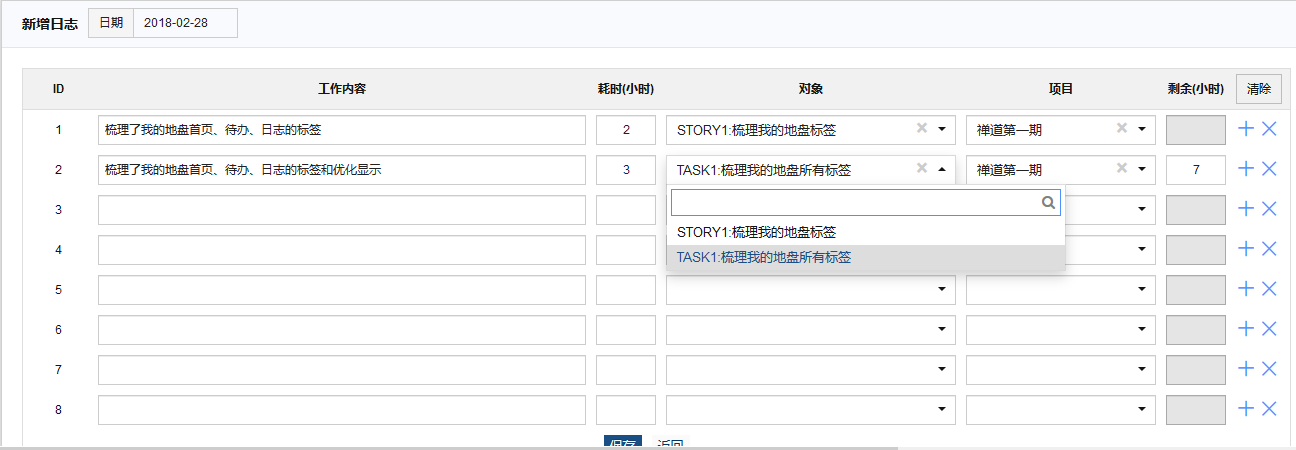Viewport: 1296px width, 450px height.
Task: Click the search magnifier icon in the dropdown
Action: click(1048, 203)
